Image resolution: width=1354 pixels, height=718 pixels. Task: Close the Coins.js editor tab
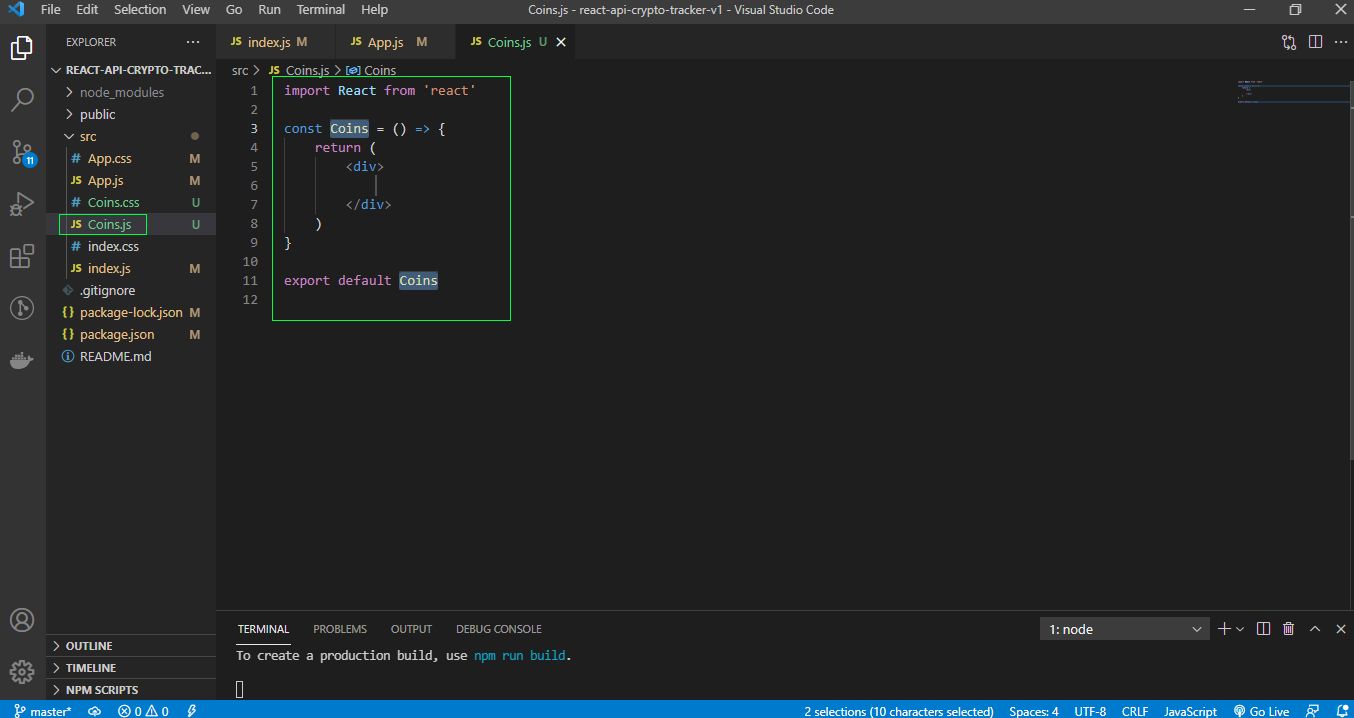(561, 42)
